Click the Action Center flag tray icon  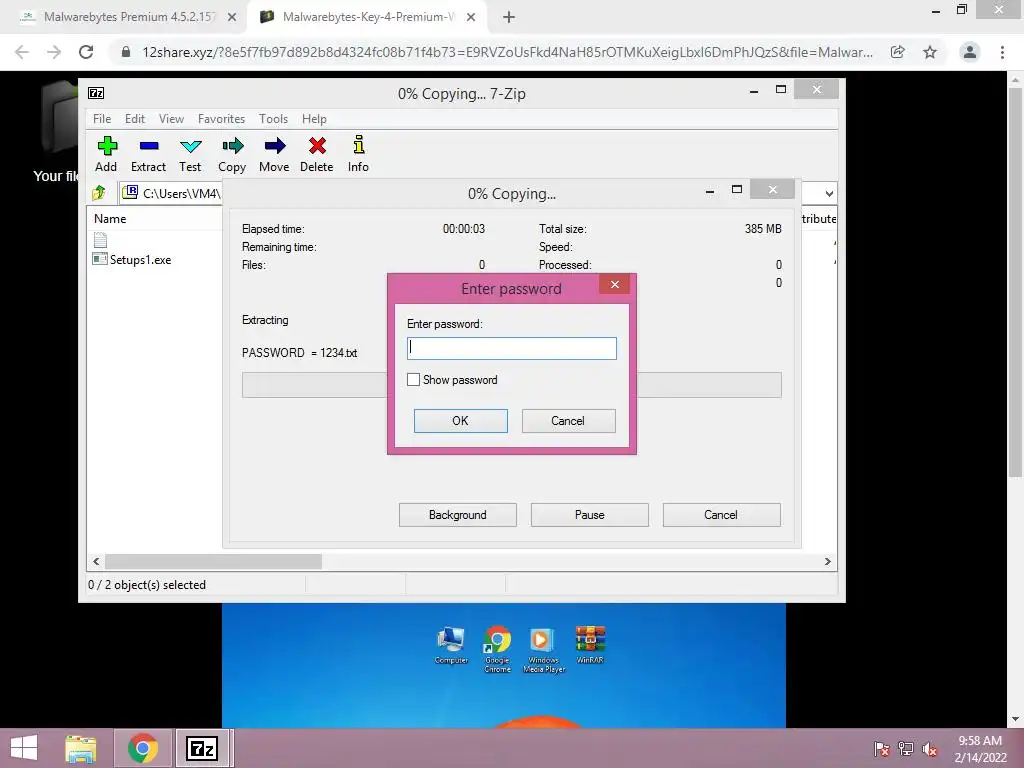pos(881,749)
